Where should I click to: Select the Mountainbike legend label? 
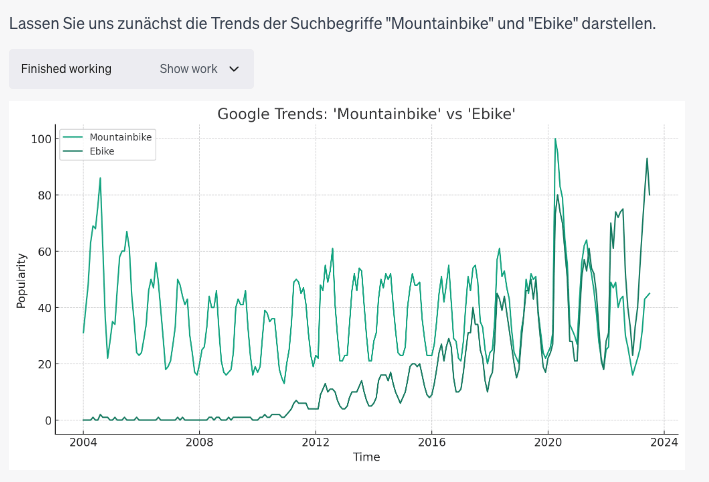pyautogui.click(x=121, y=137)
